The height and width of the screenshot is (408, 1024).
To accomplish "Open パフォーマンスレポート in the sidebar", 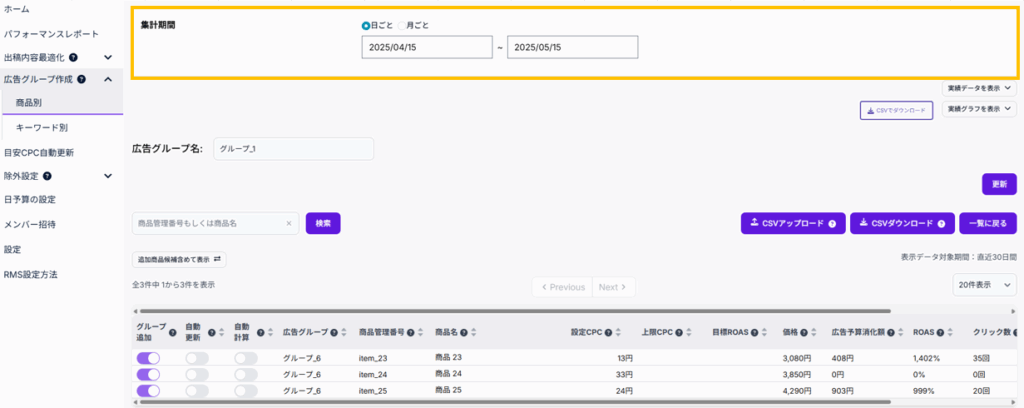I will [x=51, y=34].
